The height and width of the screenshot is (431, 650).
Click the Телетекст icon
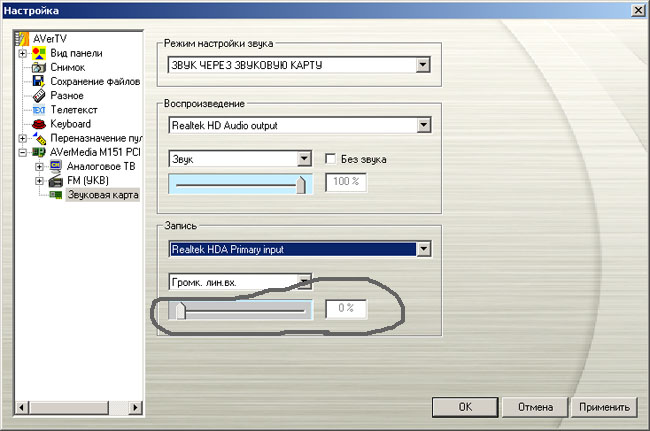[x=39, y=110]
